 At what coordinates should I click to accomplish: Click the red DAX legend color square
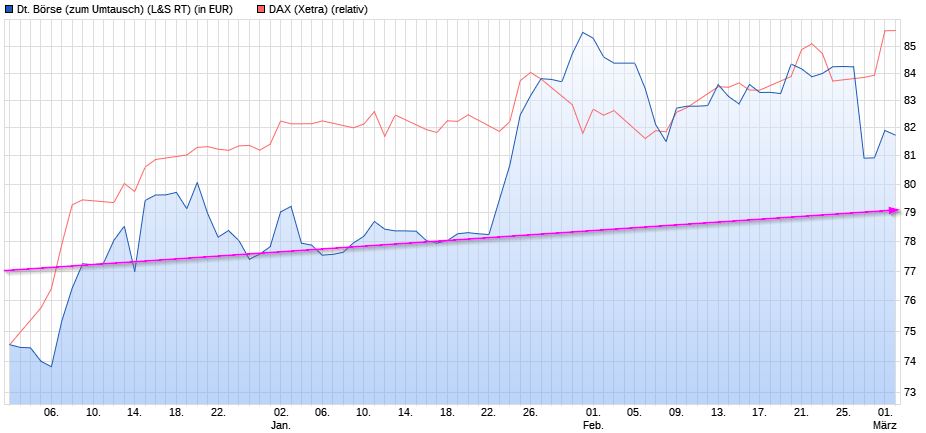coord(261,9)
